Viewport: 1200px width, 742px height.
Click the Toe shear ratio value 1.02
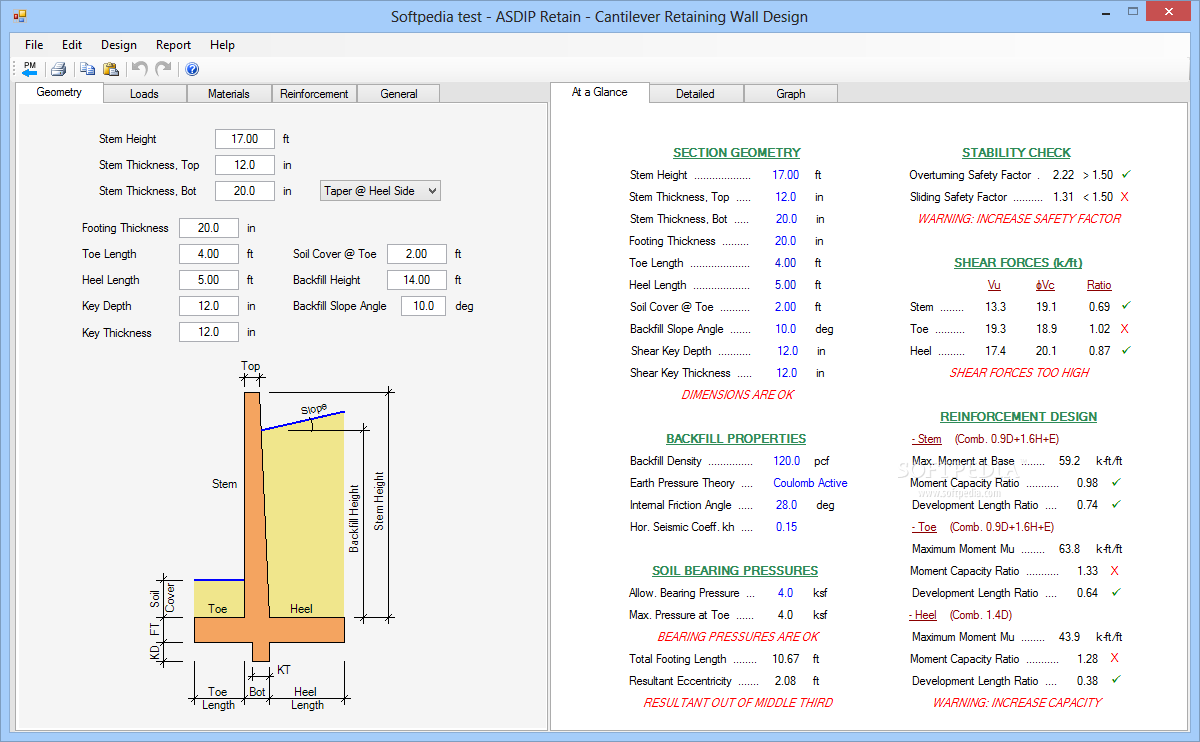[1100, 329]
